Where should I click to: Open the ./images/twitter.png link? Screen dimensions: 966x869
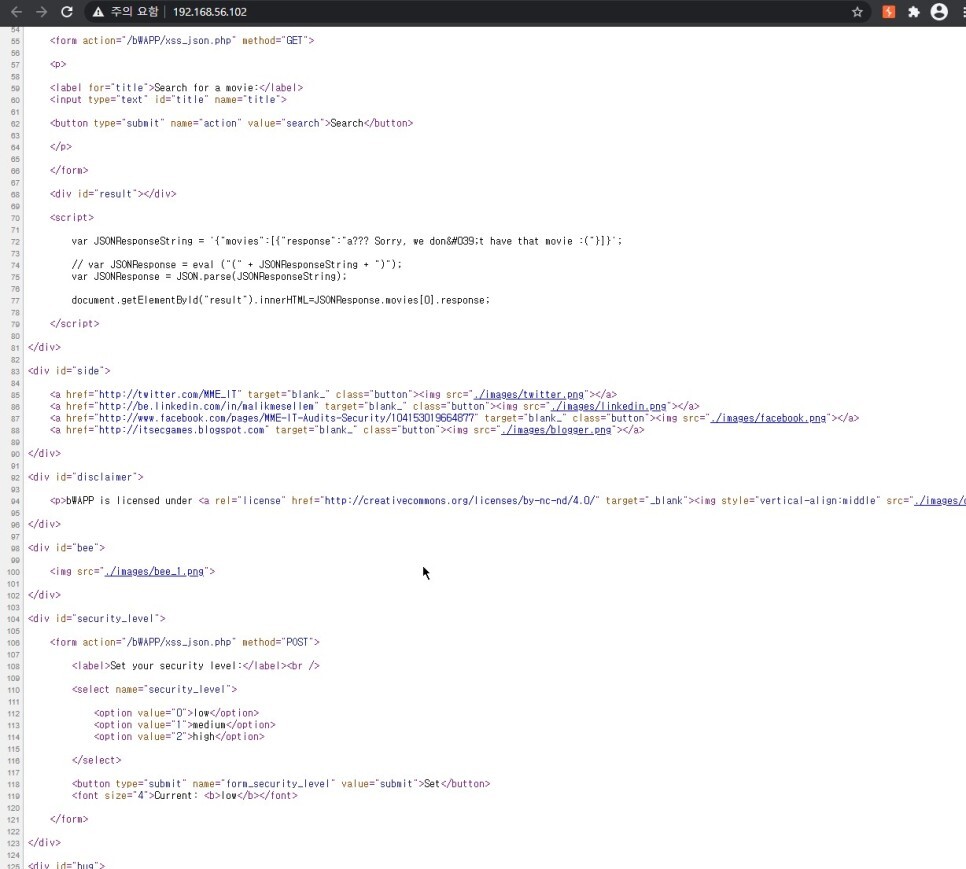click(529, 394)
